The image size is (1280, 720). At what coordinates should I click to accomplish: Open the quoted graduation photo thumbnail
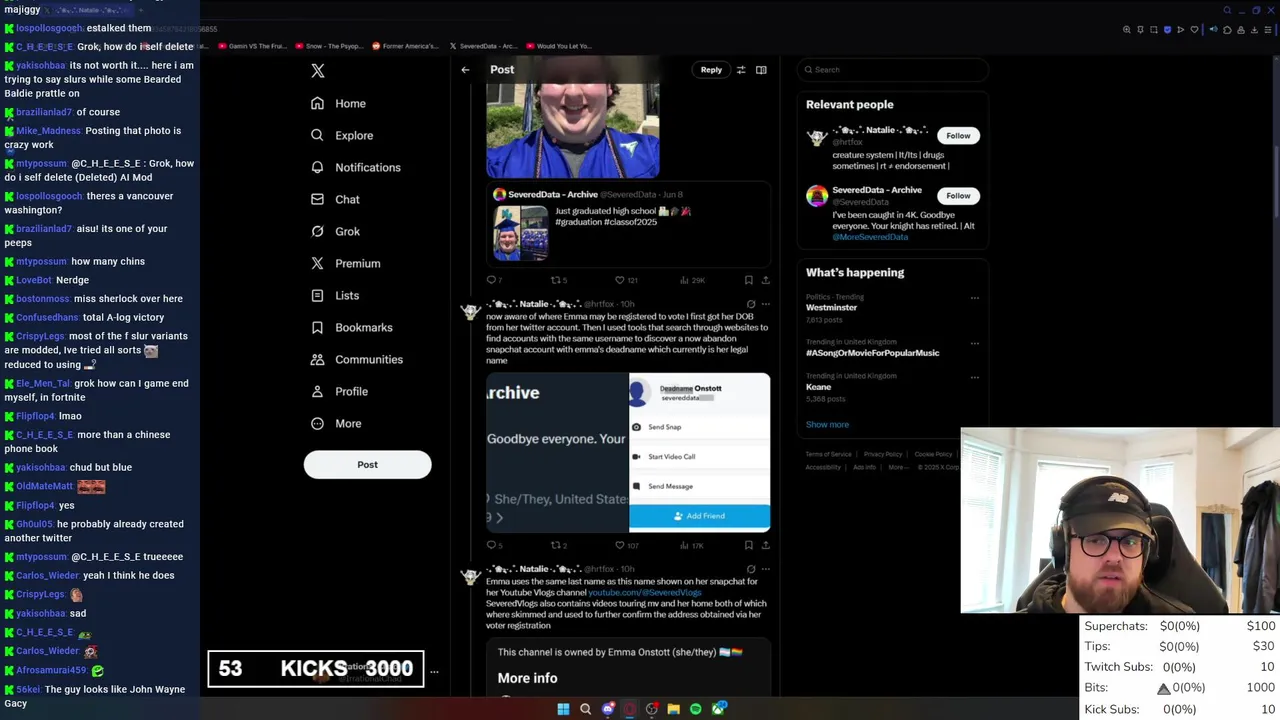coord(520,233)
